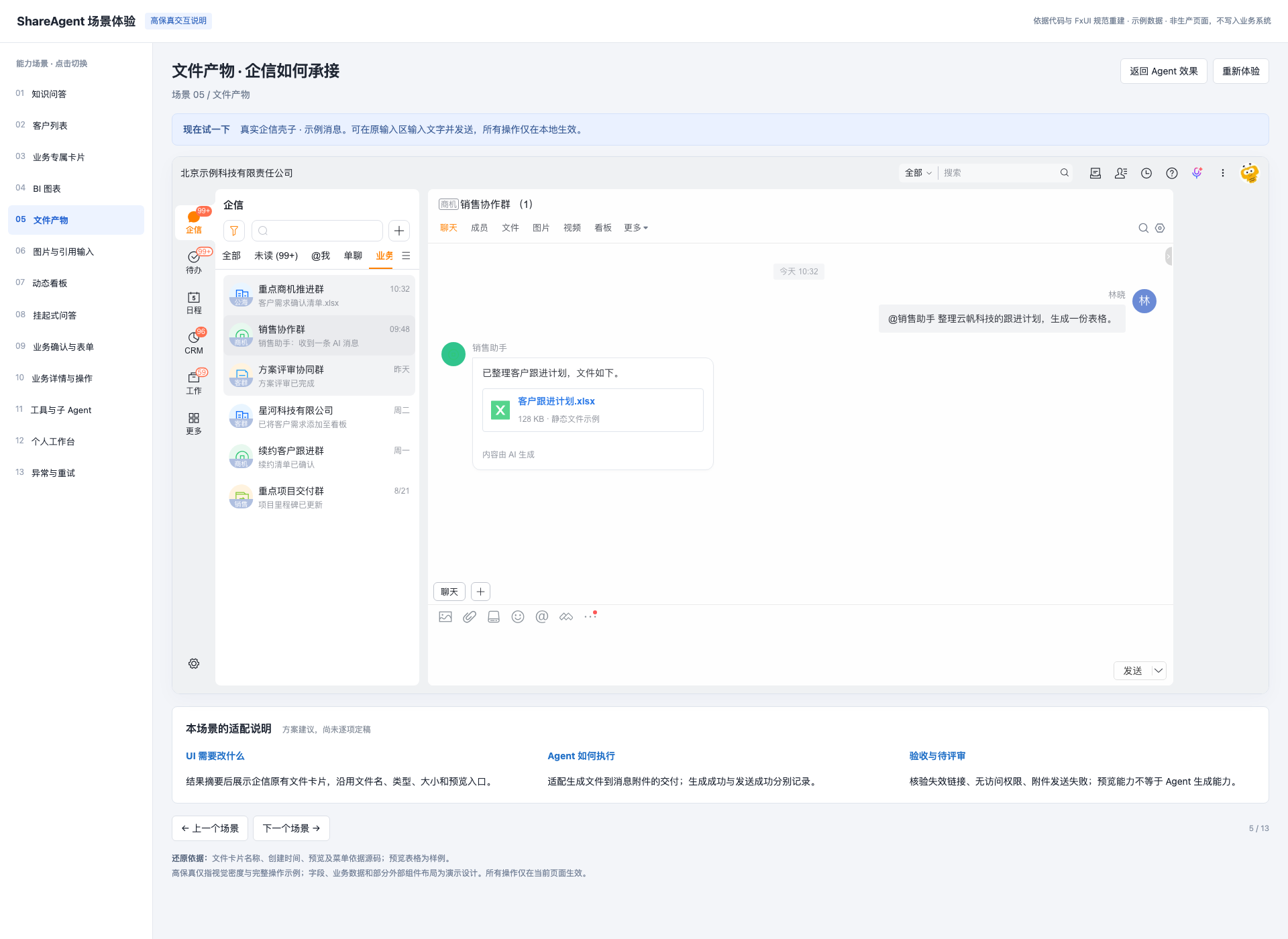
Task: Open the 客户跟进计划.xlsx file link
Action: (556, 401)
